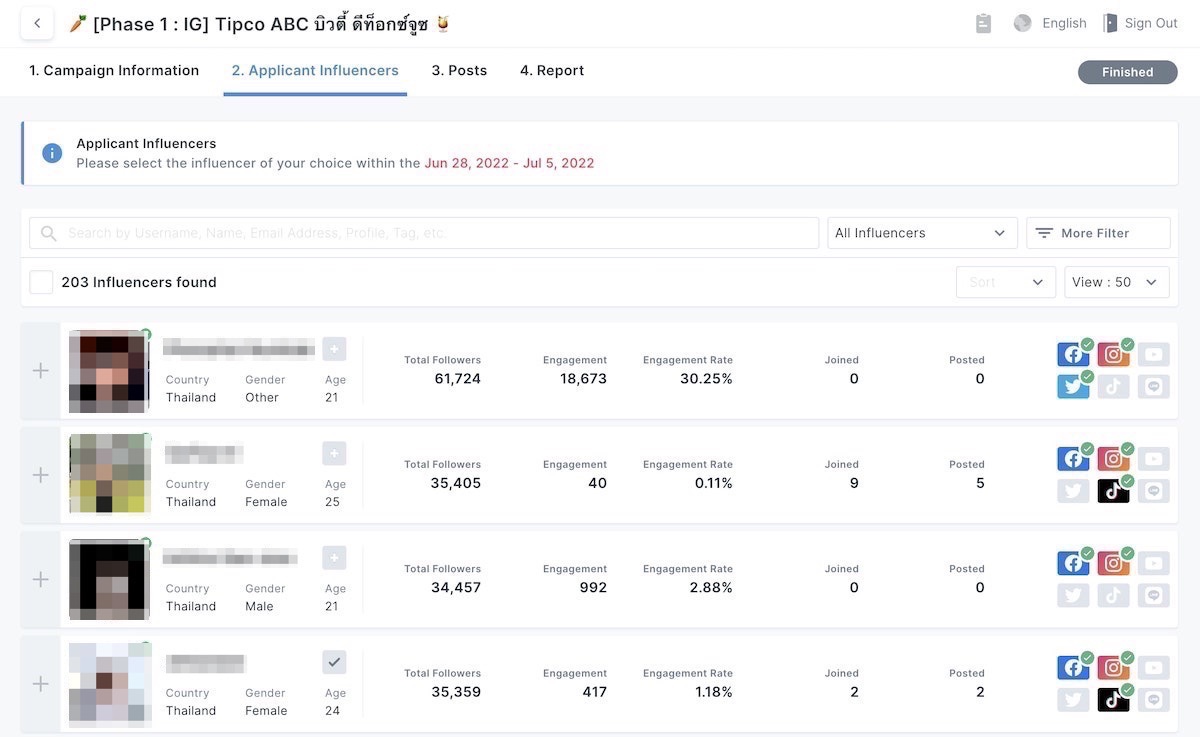Viewport: 1200px width, 737px height.
Task: Open the Report tab
Action: coord(552,71)
